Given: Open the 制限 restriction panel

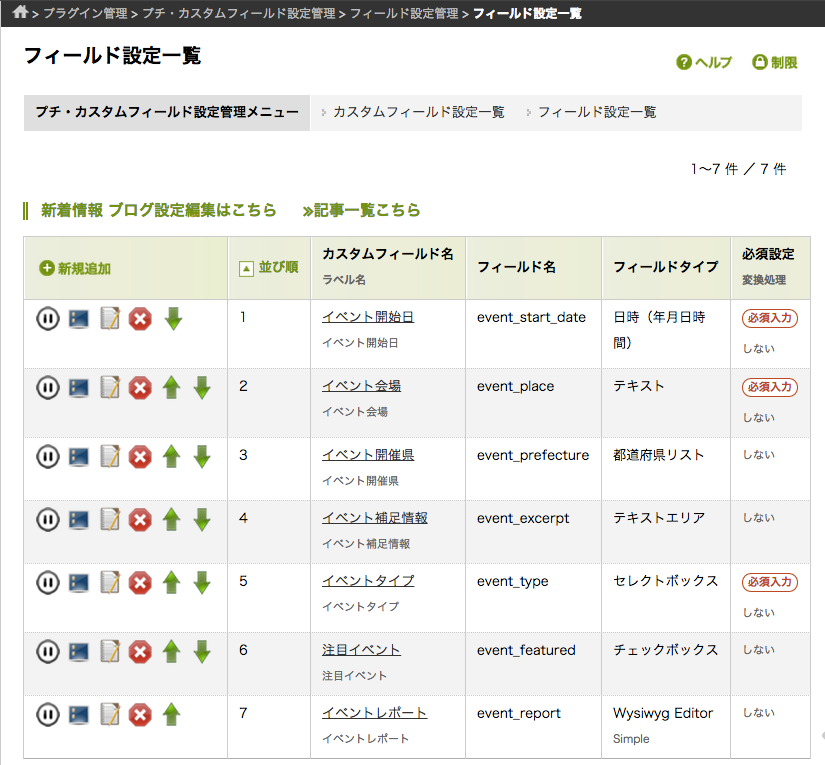Looking at the screenshot, I should 775,62.
